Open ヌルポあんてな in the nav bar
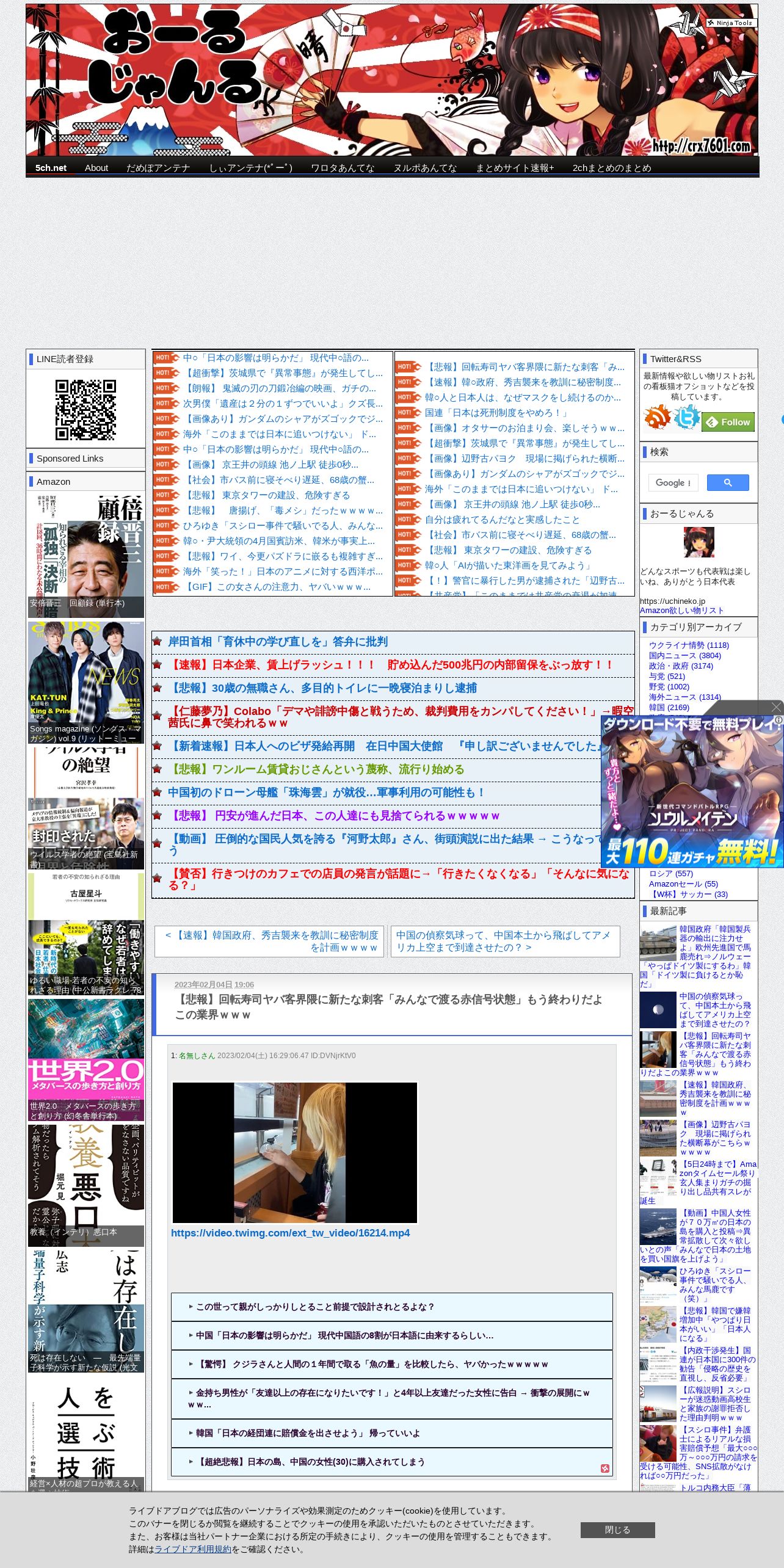 [425, 168]
